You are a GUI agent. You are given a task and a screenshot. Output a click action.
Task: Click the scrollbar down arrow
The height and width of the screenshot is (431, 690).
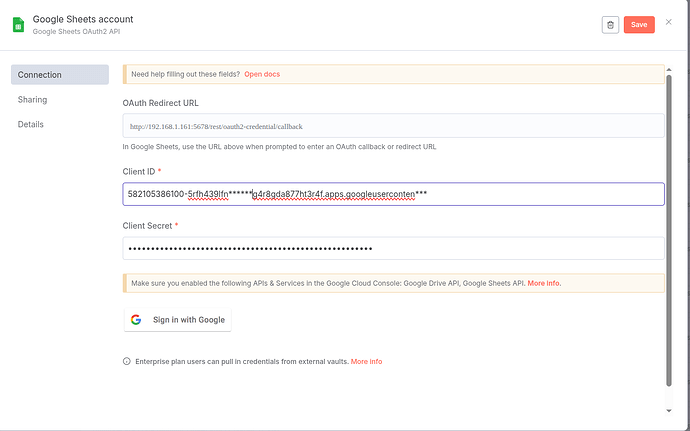click(x=669, y=411)
